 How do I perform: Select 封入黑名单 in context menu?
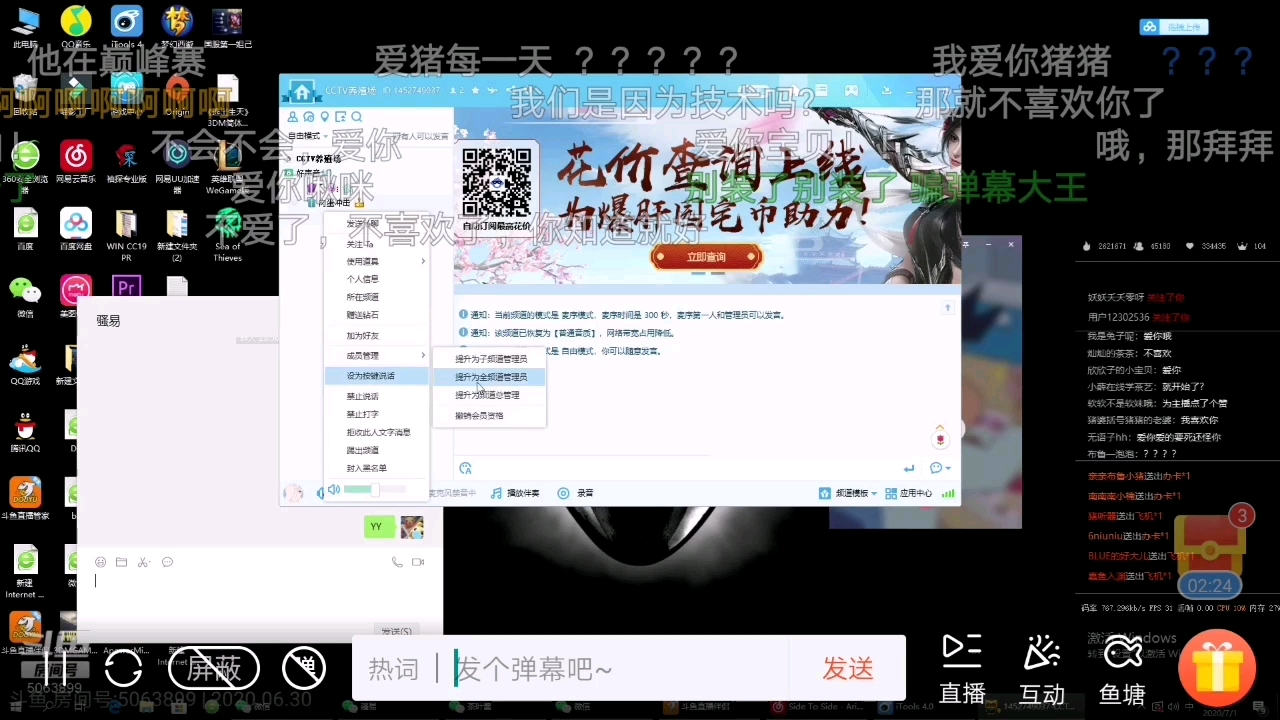377,468
